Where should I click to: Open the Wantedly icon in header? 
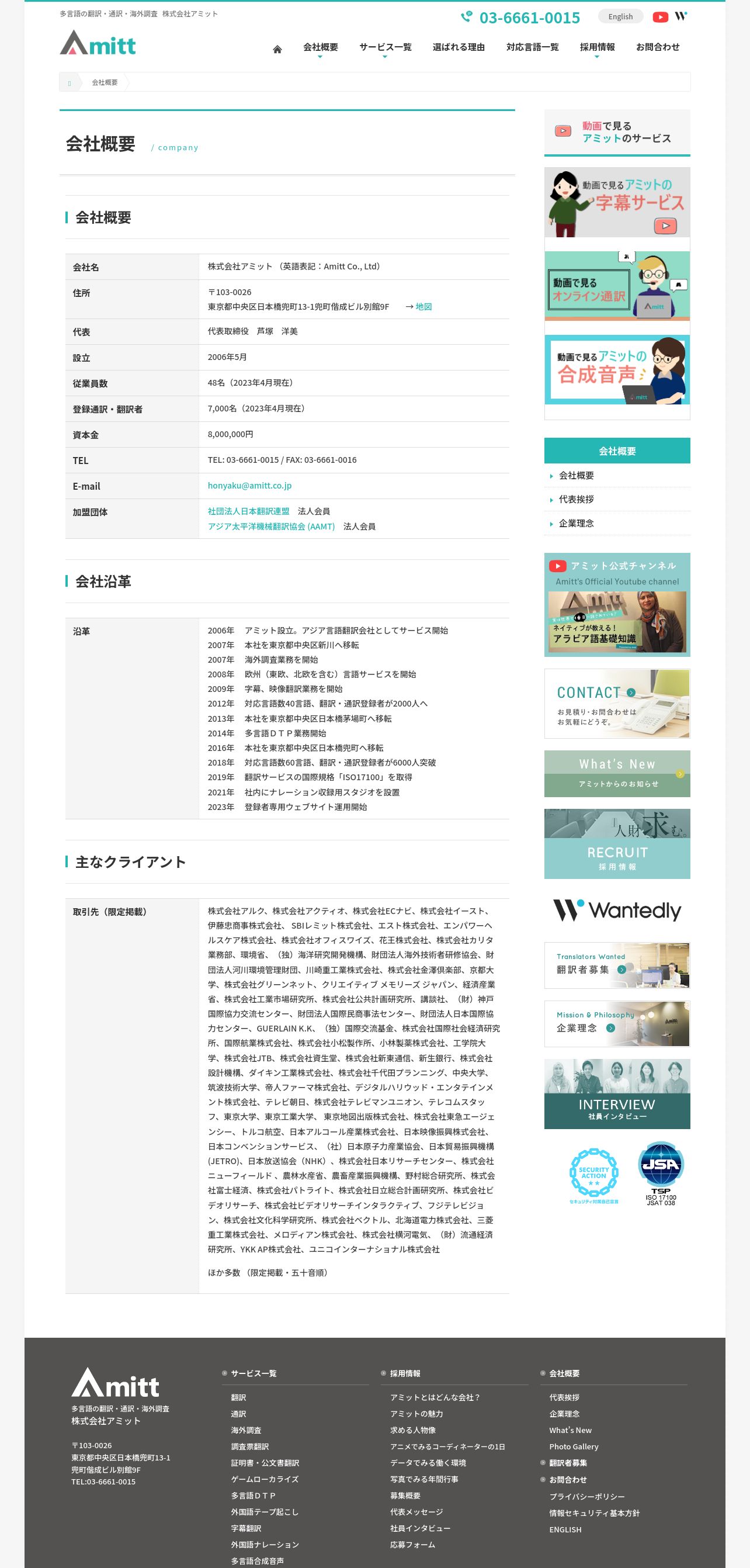[680, 16]
